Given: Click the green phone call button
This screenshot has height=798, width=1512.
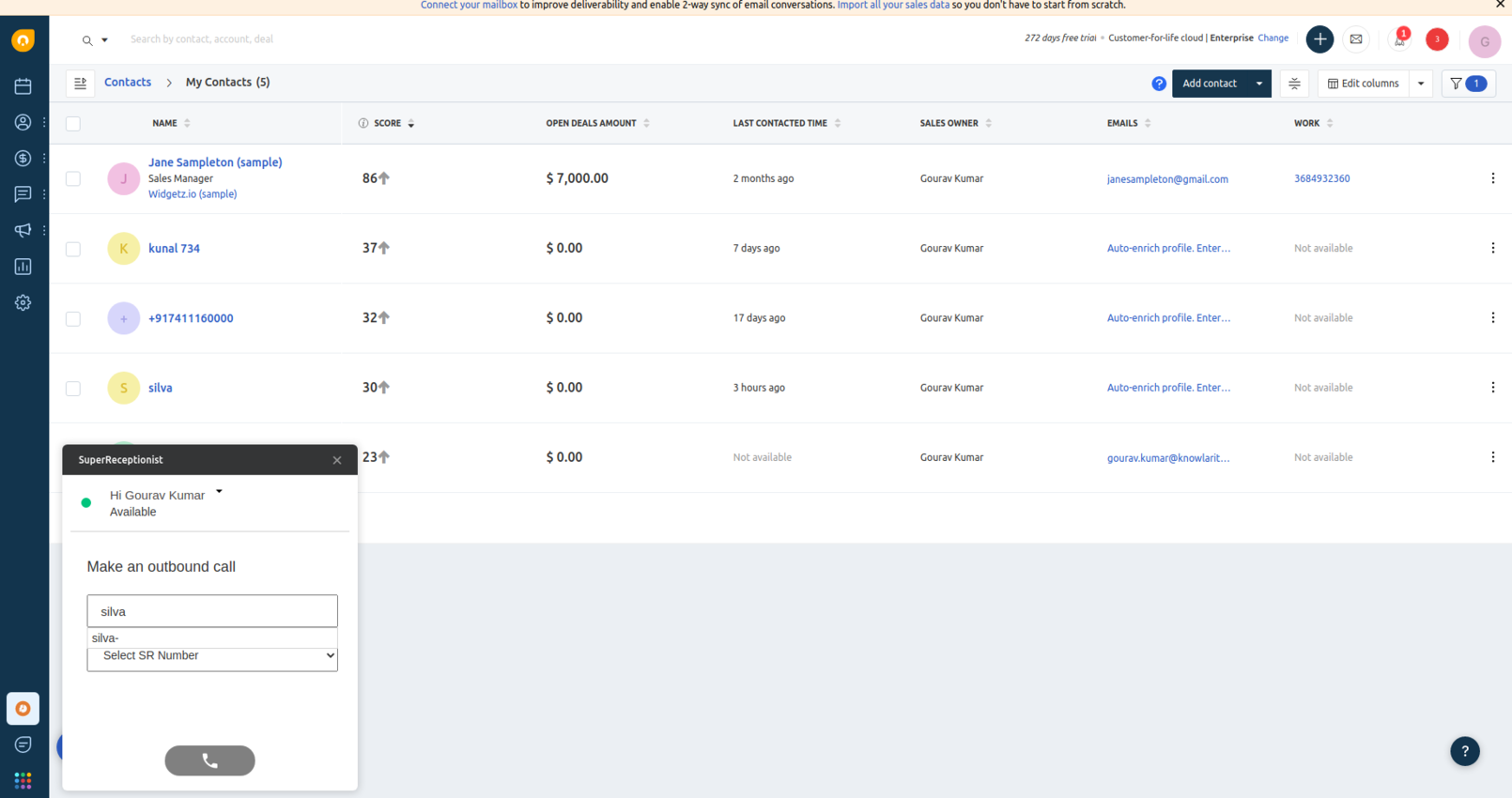Looking at the screenshot, I should [x=209, y=760].
